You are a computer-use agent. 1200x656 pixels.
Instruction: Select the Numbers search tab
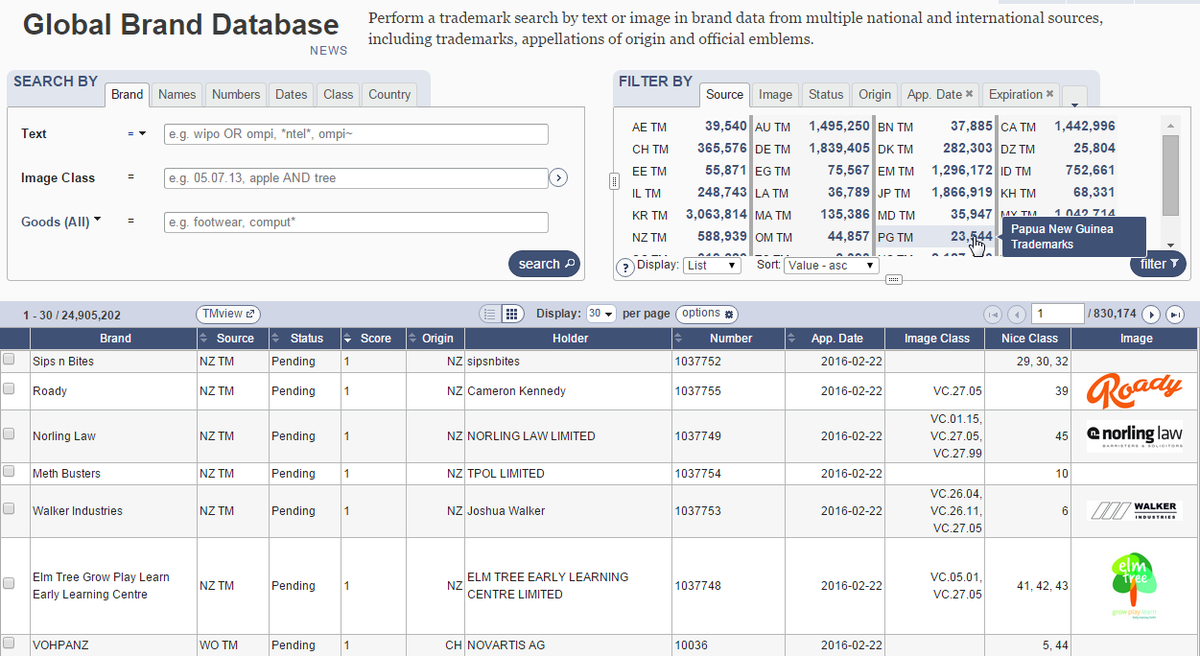coord(236,94)
